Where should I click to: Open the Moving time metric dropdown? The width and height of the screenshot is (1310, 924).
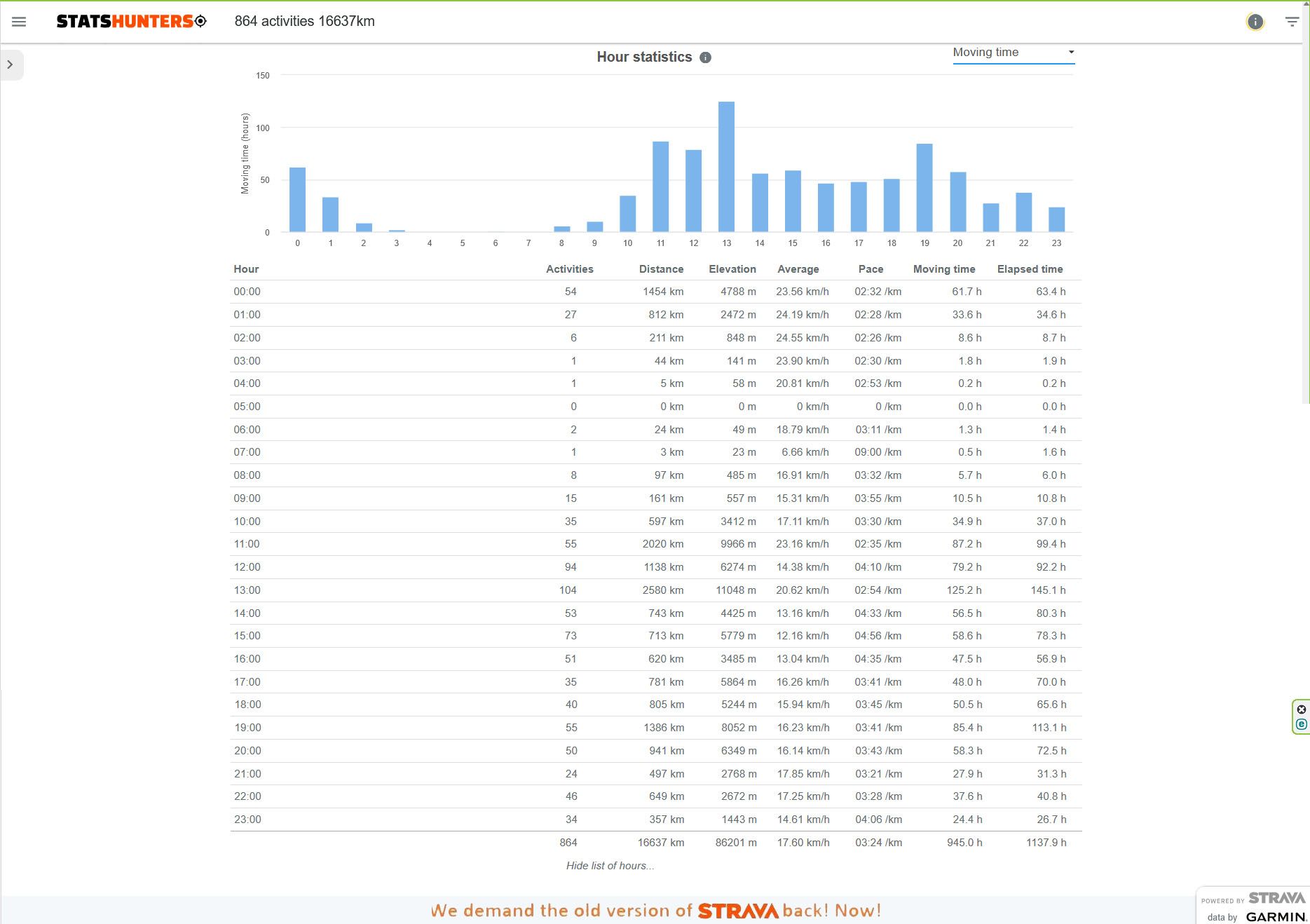(x=1013, y=53)
